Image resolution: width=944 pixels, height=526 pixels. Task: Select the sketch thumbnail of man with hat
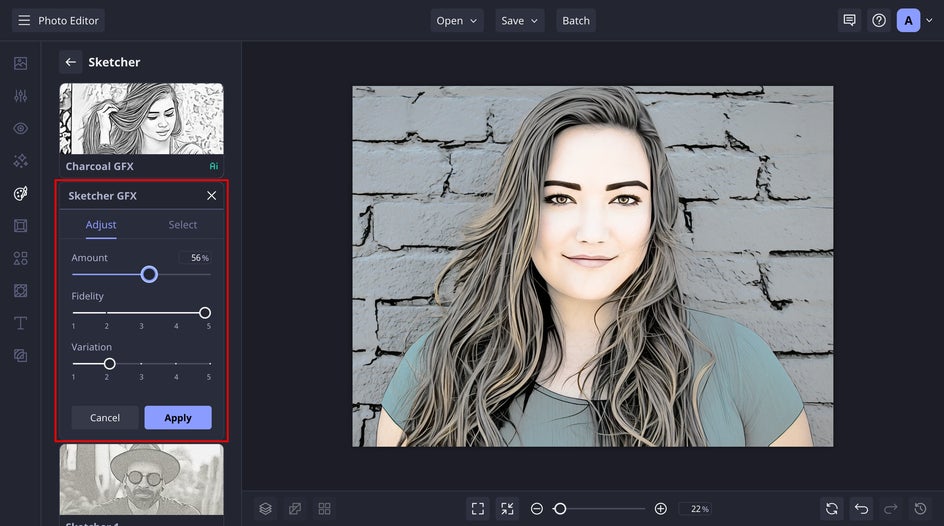tap(141, 480)
